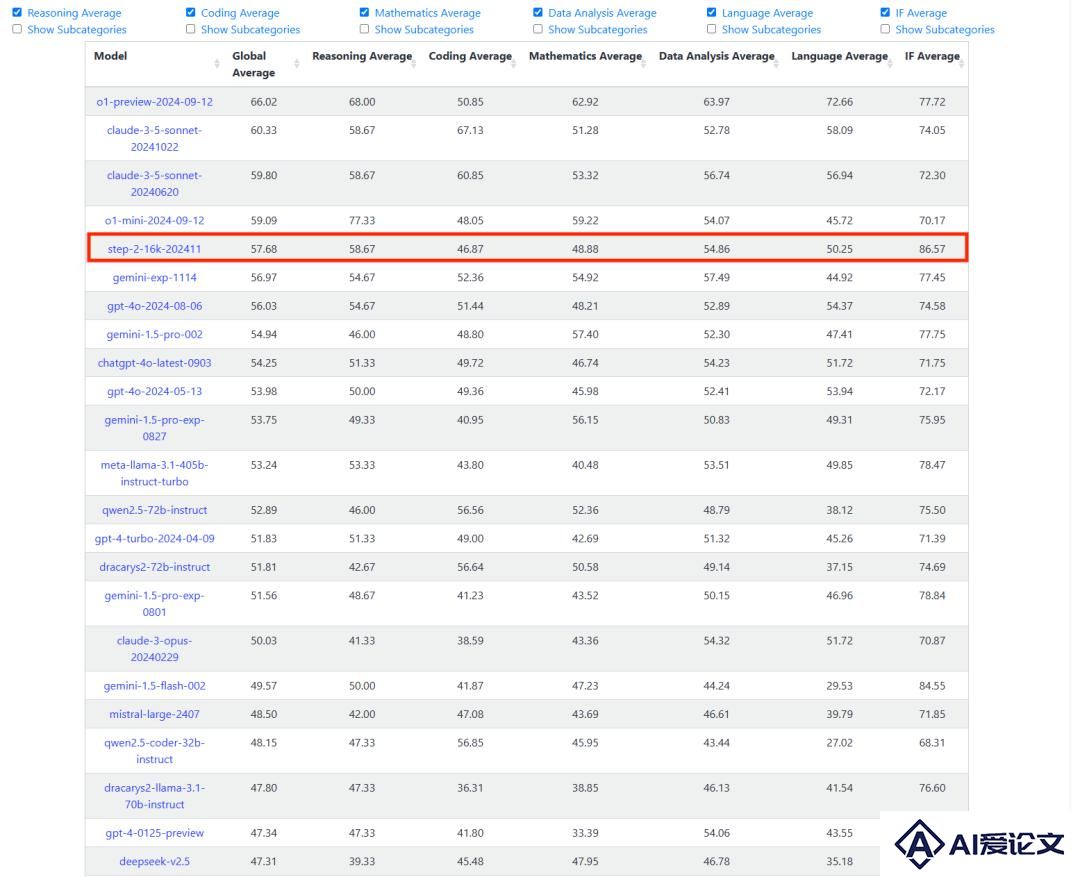Open the gemini-1.5-pro-002 model link

coord(154,334)
